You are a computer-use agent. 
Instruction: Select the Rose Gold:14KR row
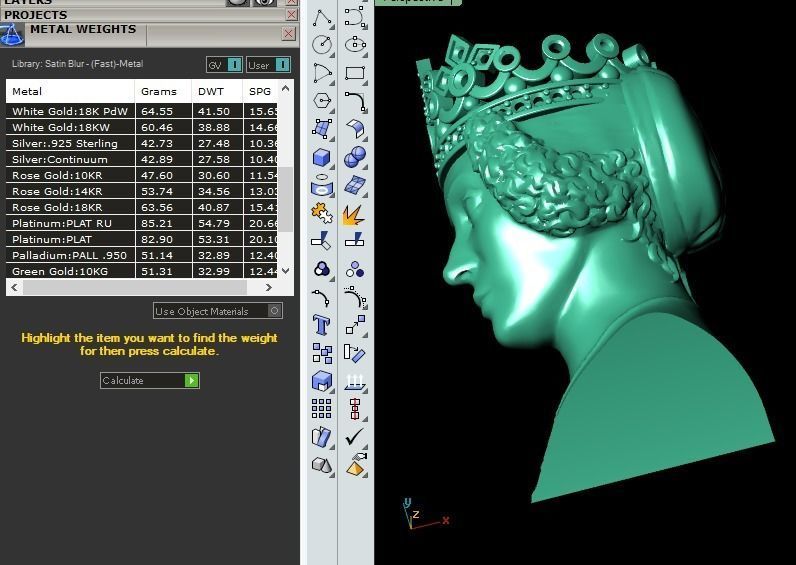pos(142,191)
